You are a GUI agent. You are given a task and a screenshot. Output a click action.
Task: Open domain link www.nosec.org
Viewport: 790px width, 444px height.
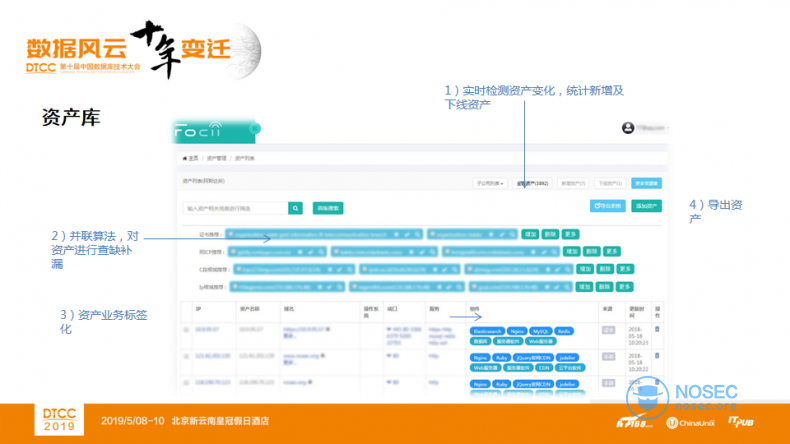point(301,356)
